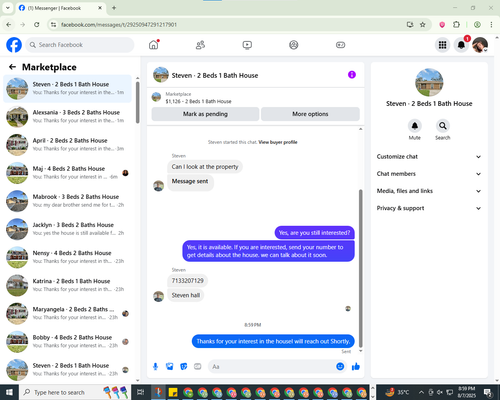Go back using the Marketplace back arrow

click(x=12, y=67)
